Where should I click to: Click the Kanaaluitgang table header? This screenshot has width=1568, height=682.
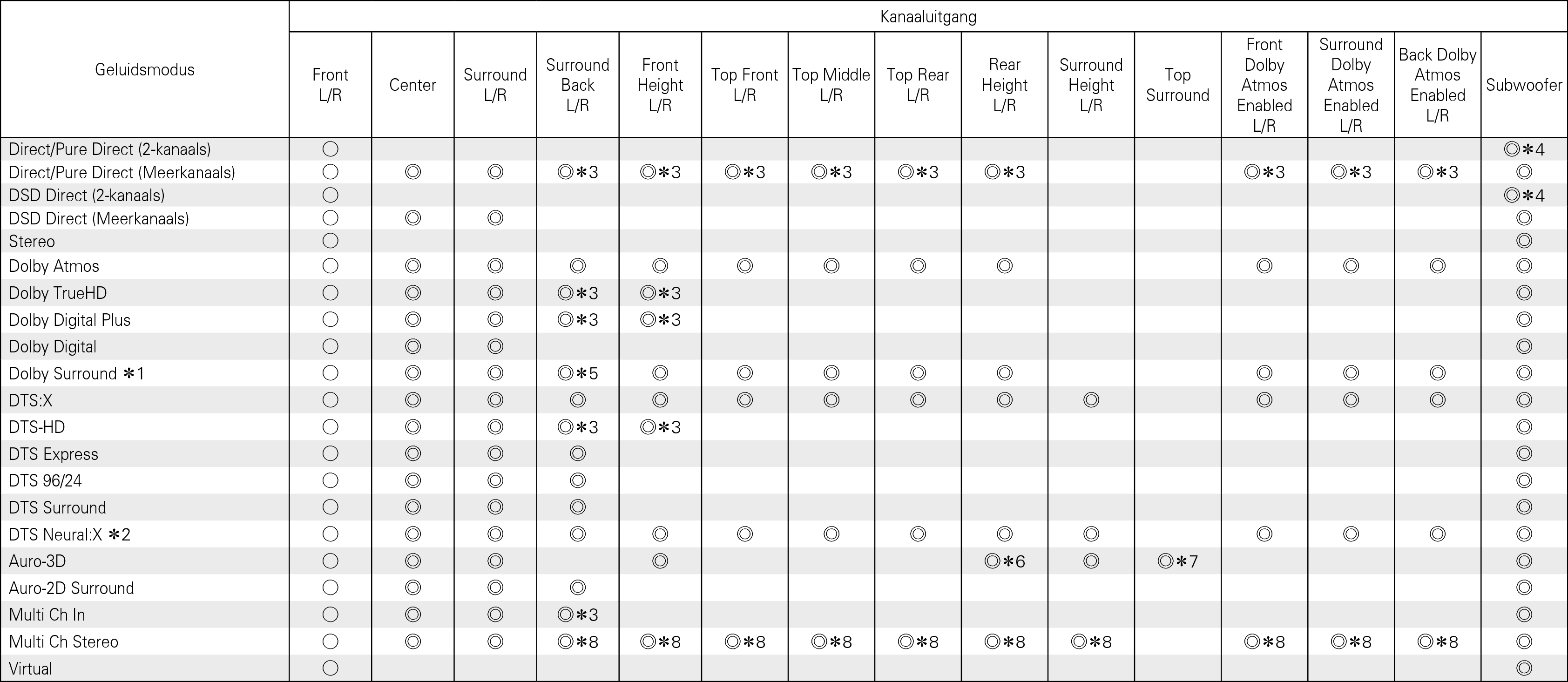pyautogui.click(x=928, y=16)
